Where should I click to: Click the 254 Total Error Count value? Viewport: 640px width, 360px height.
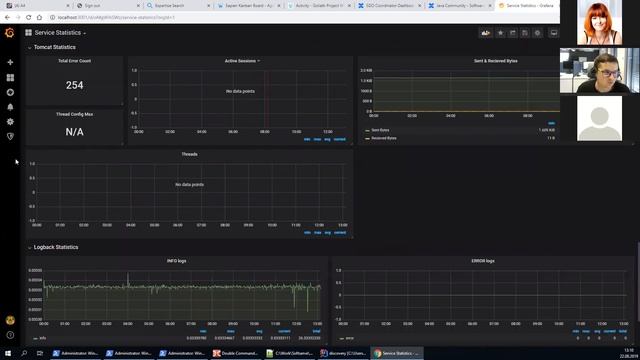(x=74, y=85)
